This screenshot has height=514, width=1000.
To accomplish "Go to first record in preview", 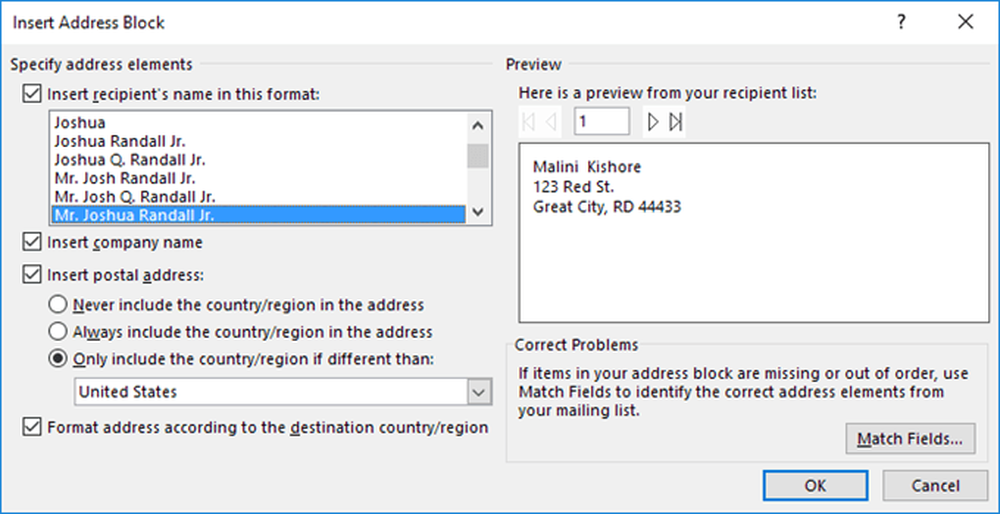I will (x=528, y=122).
